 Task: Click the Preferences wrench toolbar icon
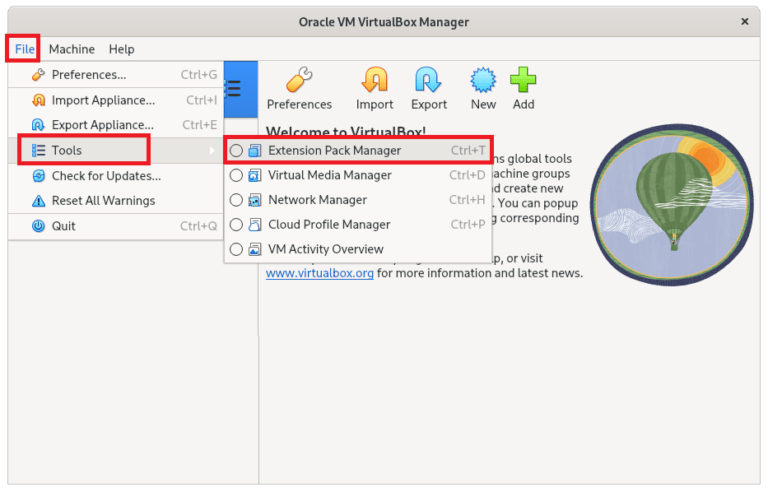(x=299, y=80)
